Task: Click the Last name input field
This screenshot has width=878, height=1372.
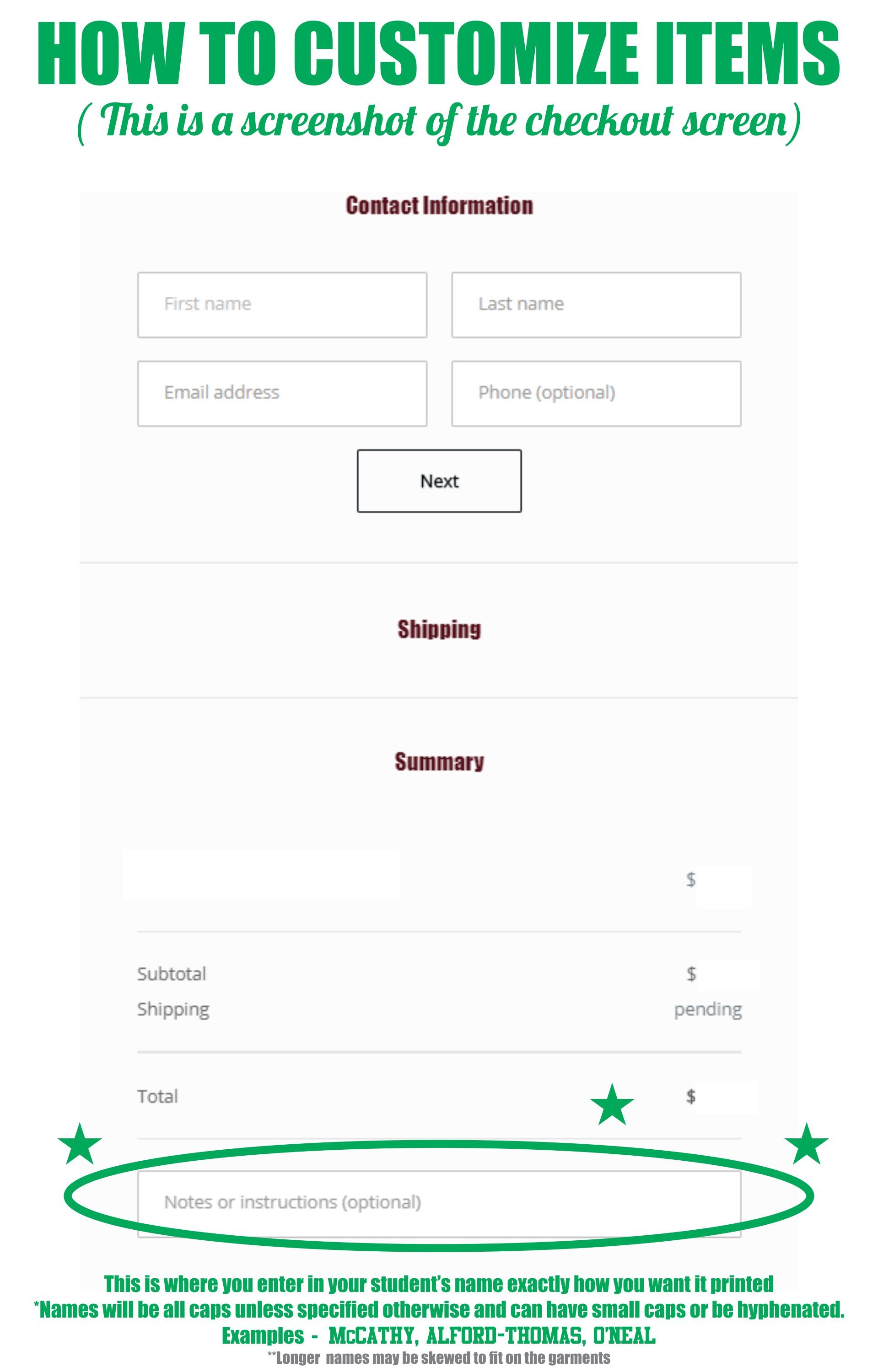Action: click(x=596, y=305)
